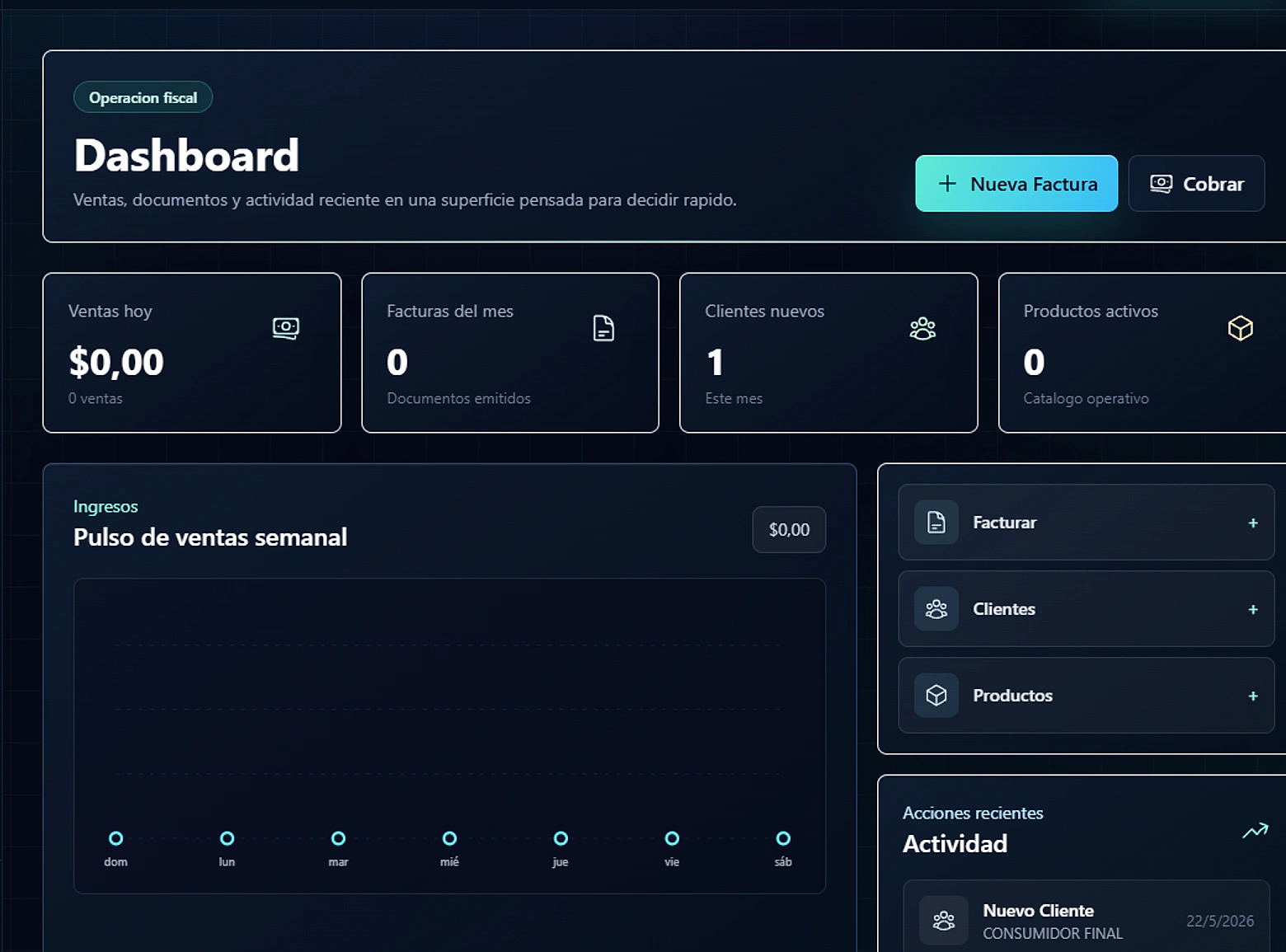Expand the Clientes plus sign
This screenshot has height=952, width=1286.
point(1253,610)
